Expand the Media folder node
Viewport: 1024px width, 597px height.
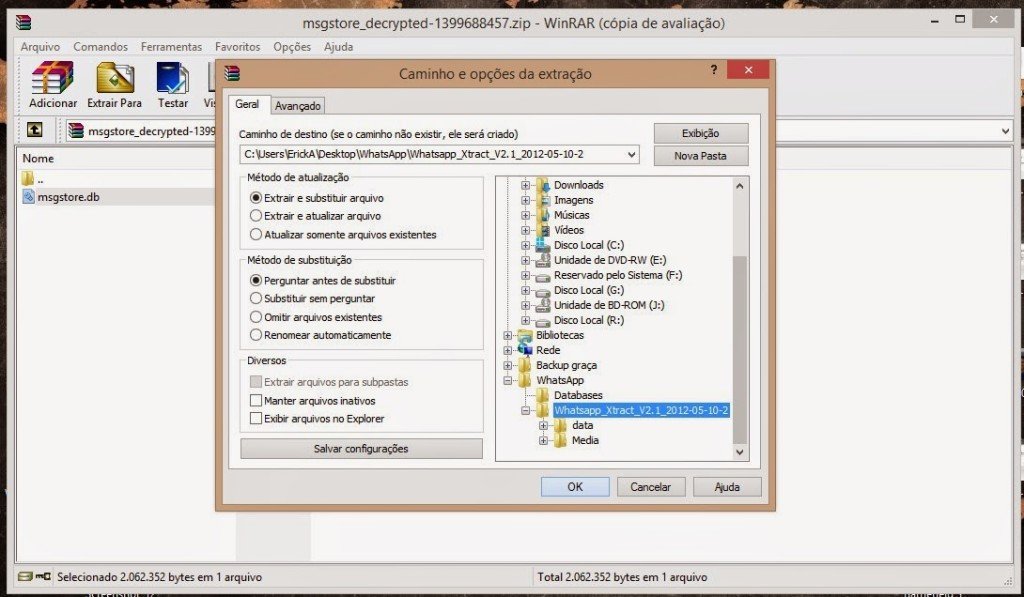coord(543,440)
